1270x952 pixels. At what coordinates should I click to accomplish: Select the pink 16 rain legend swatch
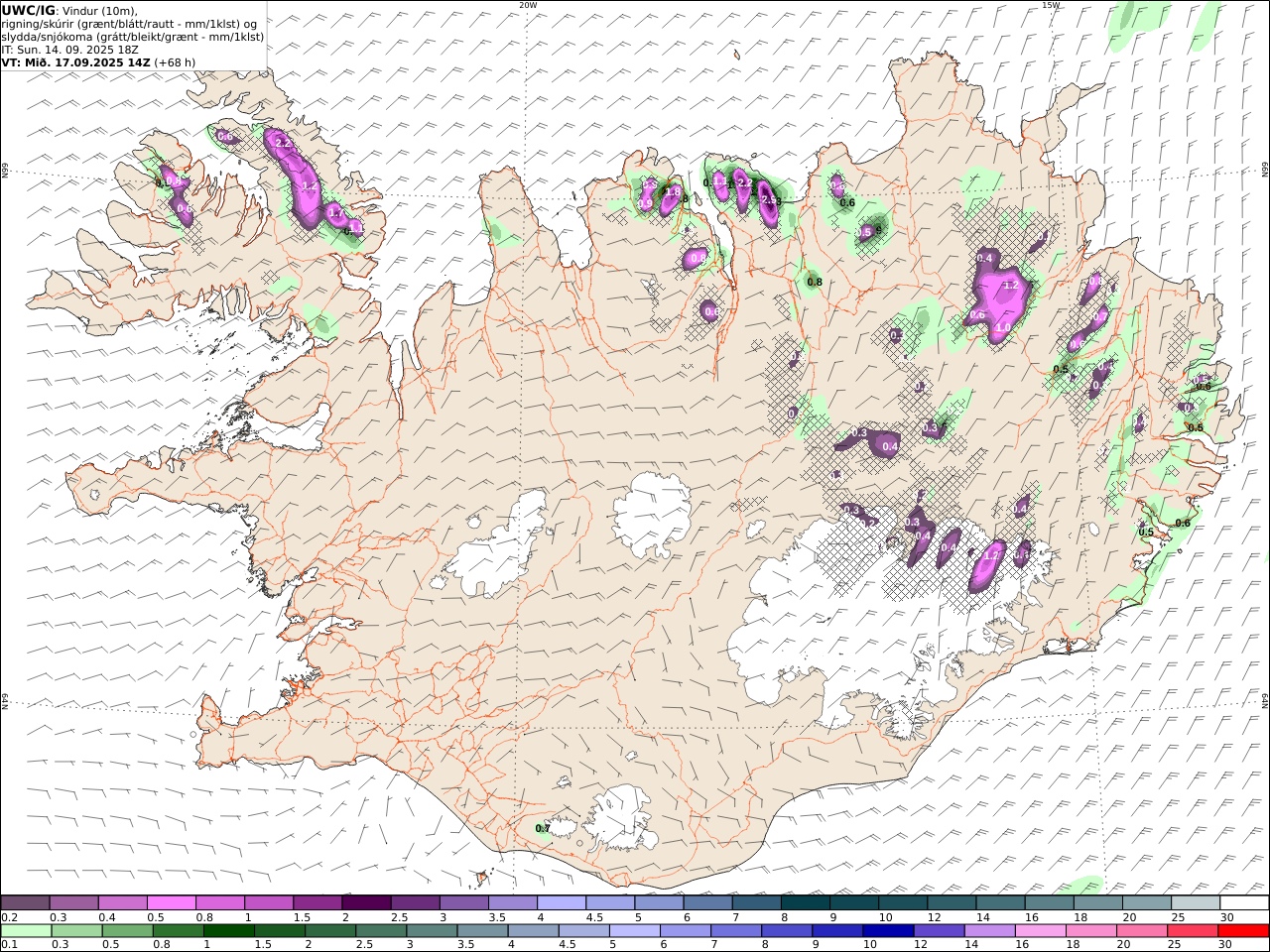pos(1040,931)
